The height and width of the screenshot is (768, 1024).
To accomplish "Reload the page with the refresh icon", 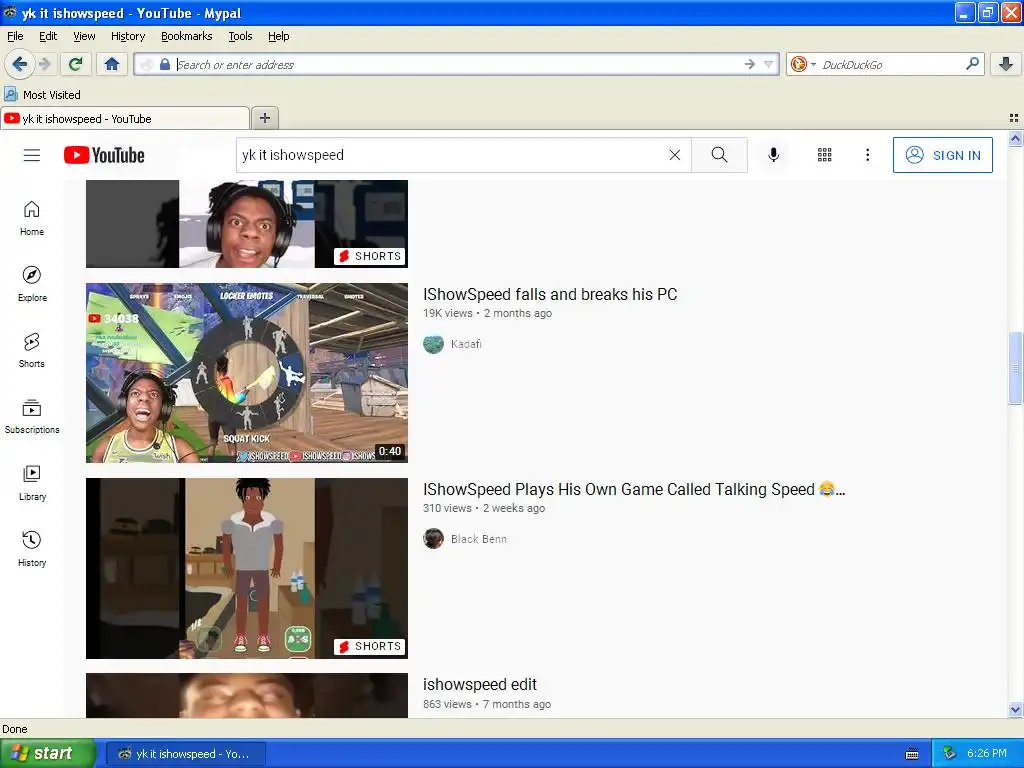I will click(76, 64).
